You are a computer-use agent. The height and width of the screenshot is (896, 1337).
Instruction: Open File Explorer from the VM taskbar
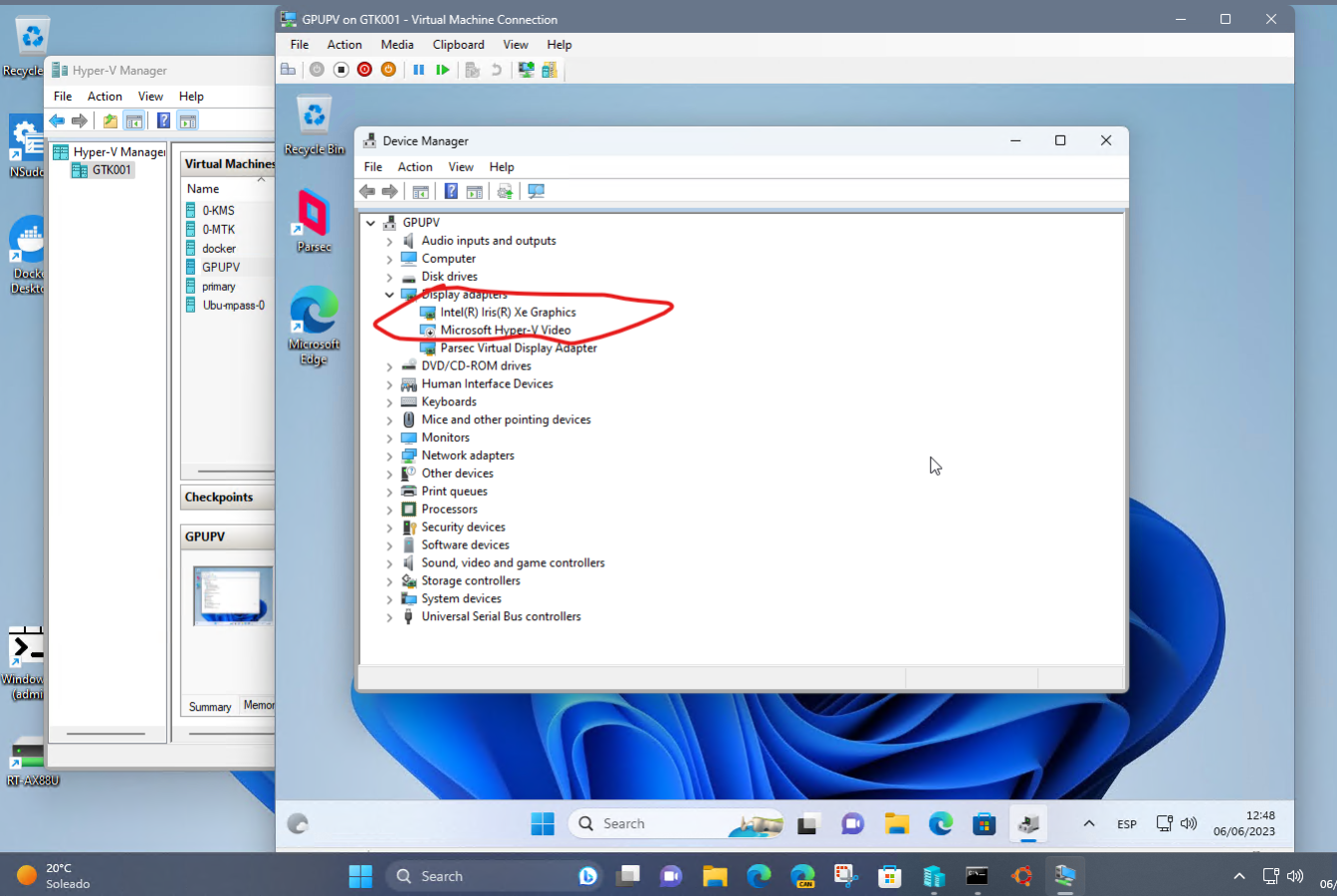click(x=897, y=824)
